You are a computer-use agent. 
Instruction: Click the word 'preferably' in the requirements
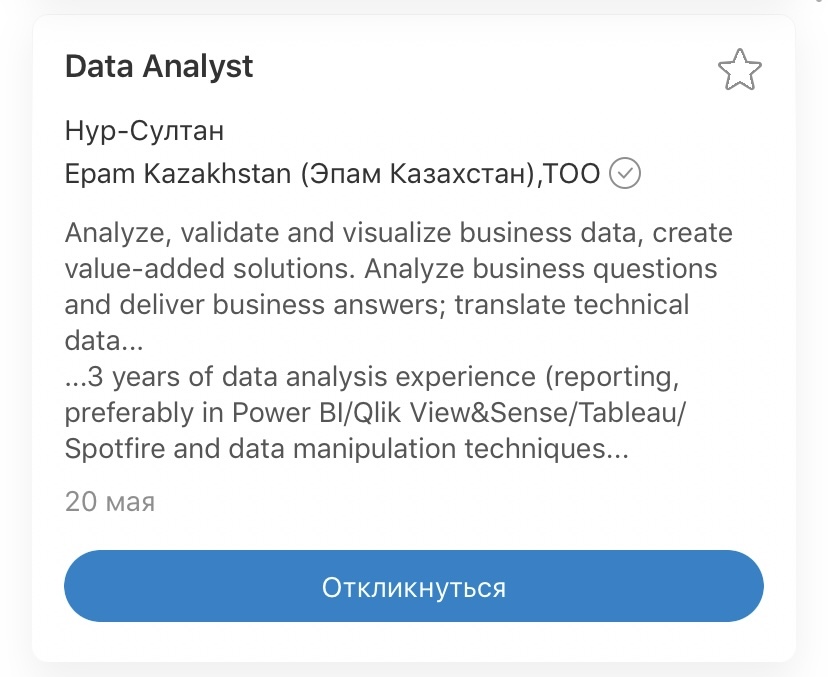tap(129, 414)
